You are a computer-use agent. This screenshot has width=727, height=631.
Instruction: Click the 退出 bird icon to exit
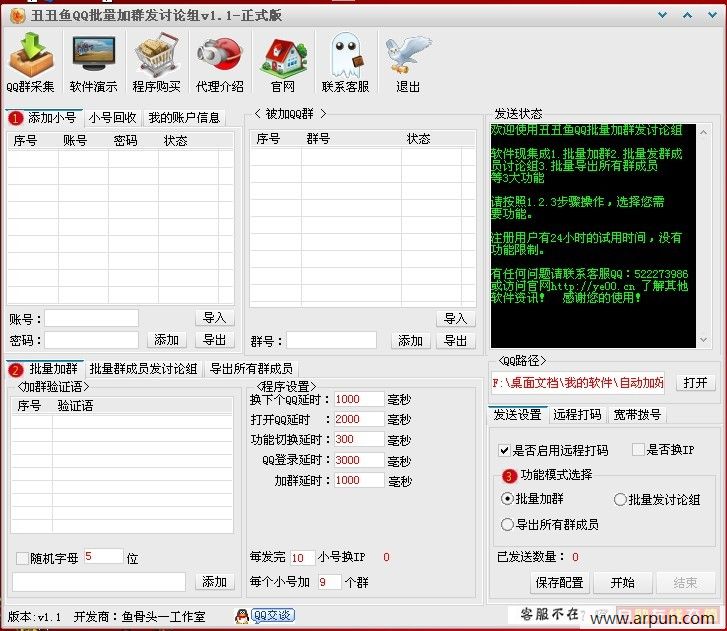pyautogui.click(x=408, y=61)
